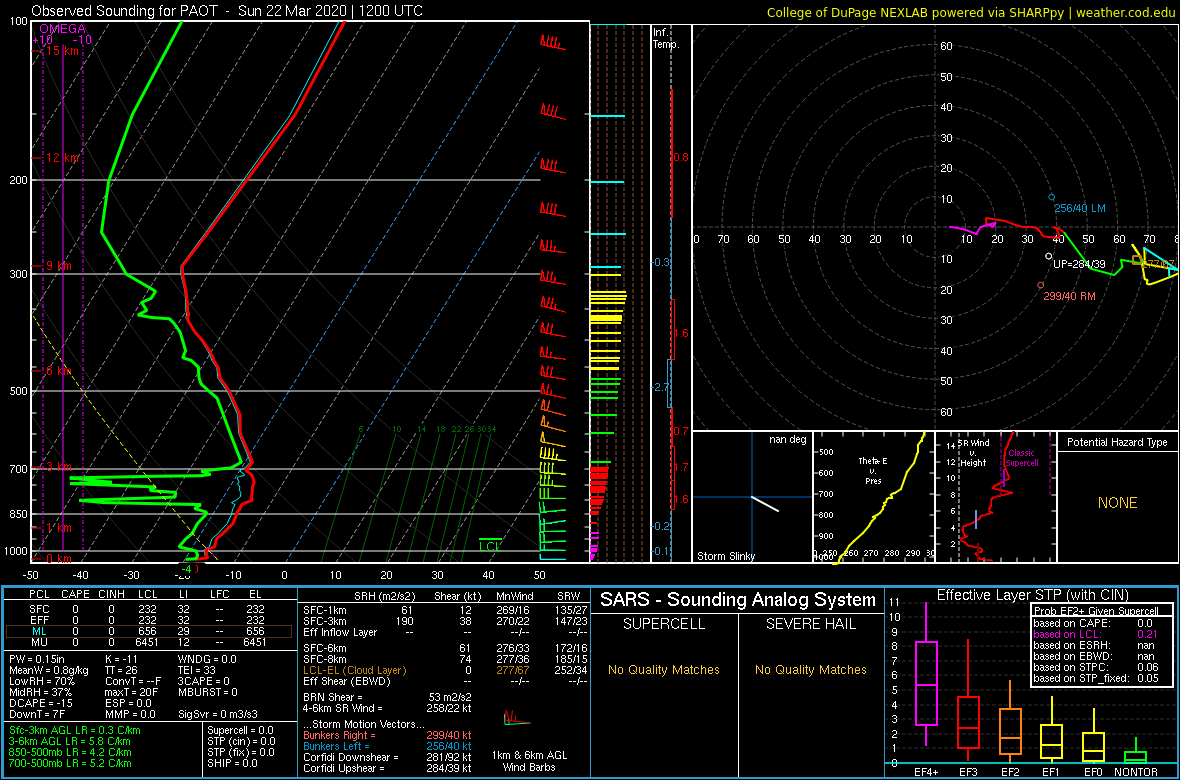Click '4-6km SR Wind = 258/22 kt'

coord(388,708)
